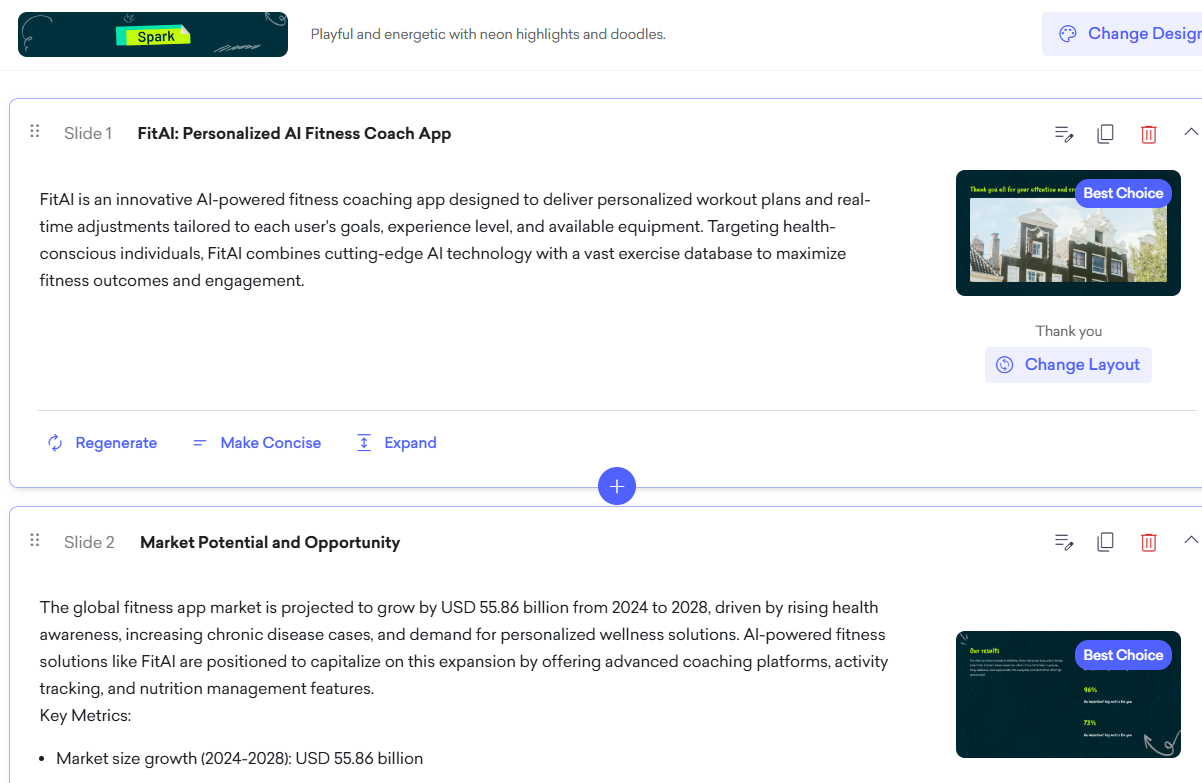Open the Change Design button
This screenshot has width=1202, height=783.
coord(1122,34)
